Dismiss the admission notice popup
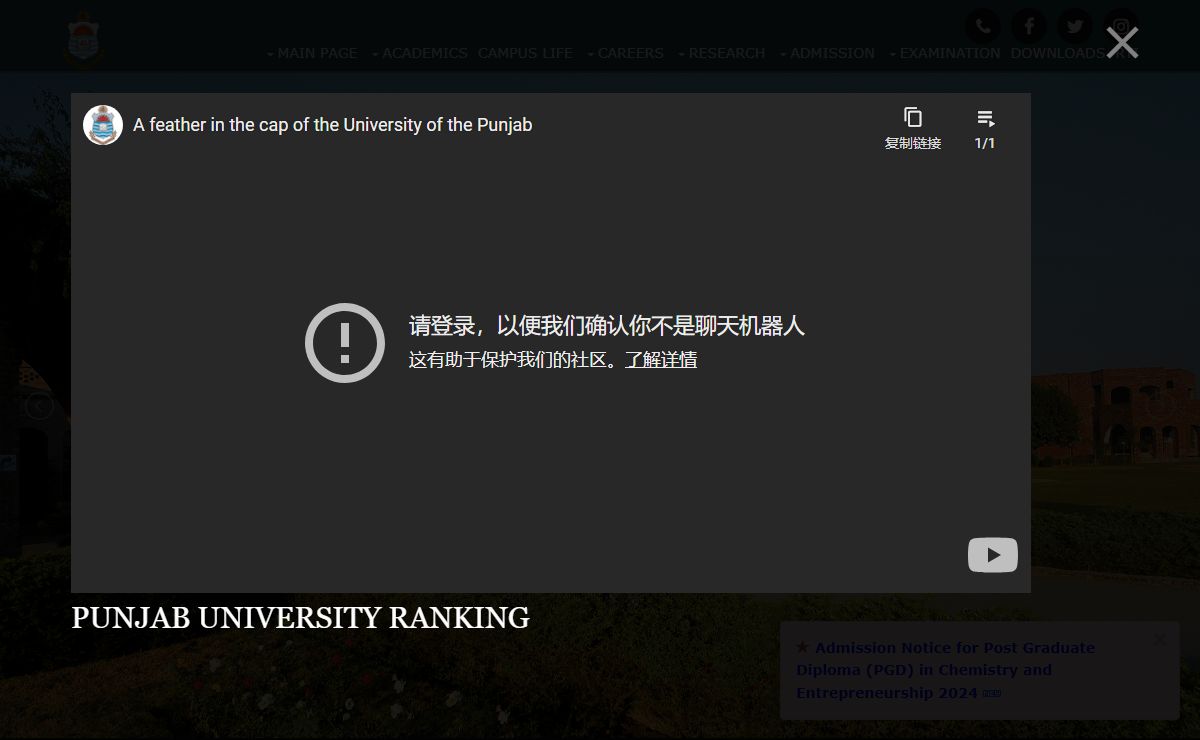 click(x=1159, y=639)
